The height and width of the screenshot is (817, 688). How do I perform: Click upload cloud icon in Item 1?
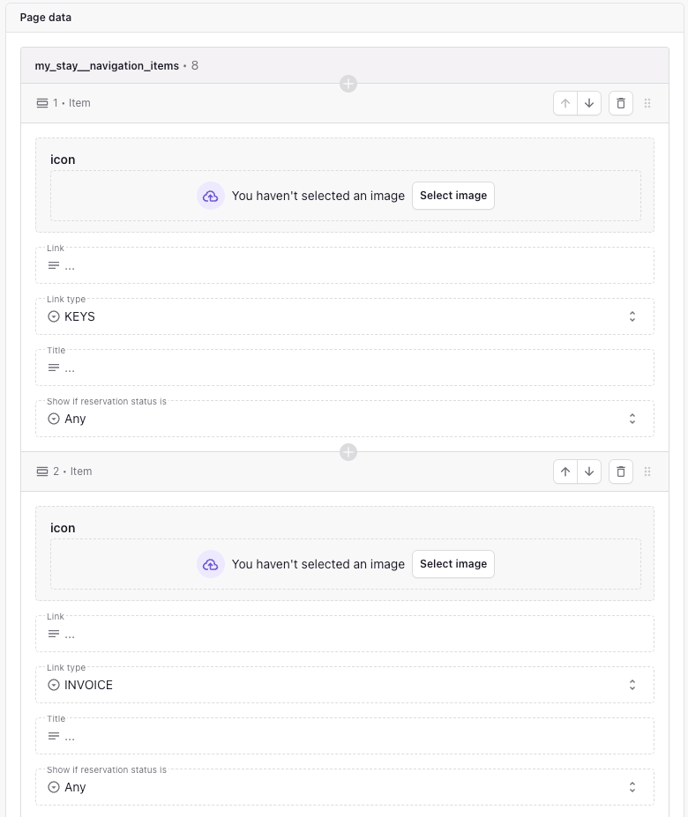click(x=211, y=196)
